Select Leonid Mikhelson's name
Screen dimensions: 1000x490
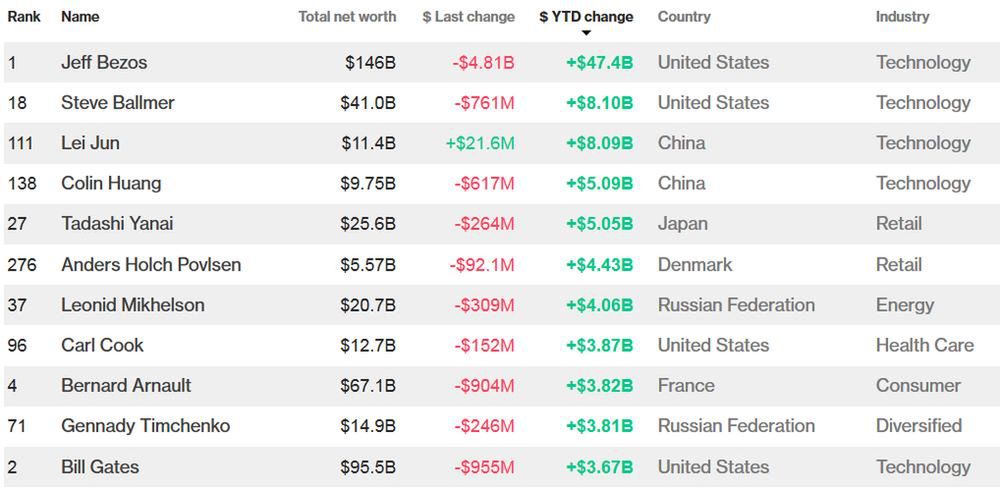coord(133,305)
